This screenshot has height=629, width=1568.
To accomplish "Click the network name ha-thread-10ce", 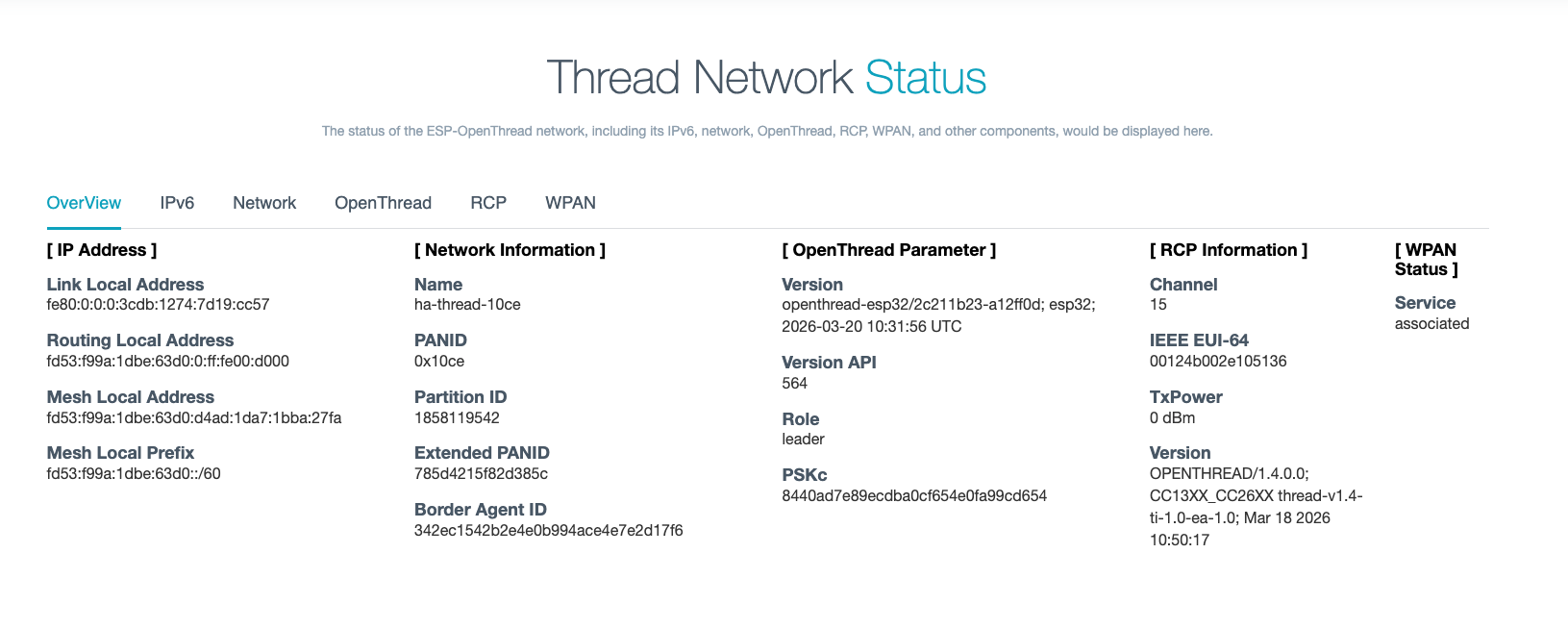I will point(467,305).
